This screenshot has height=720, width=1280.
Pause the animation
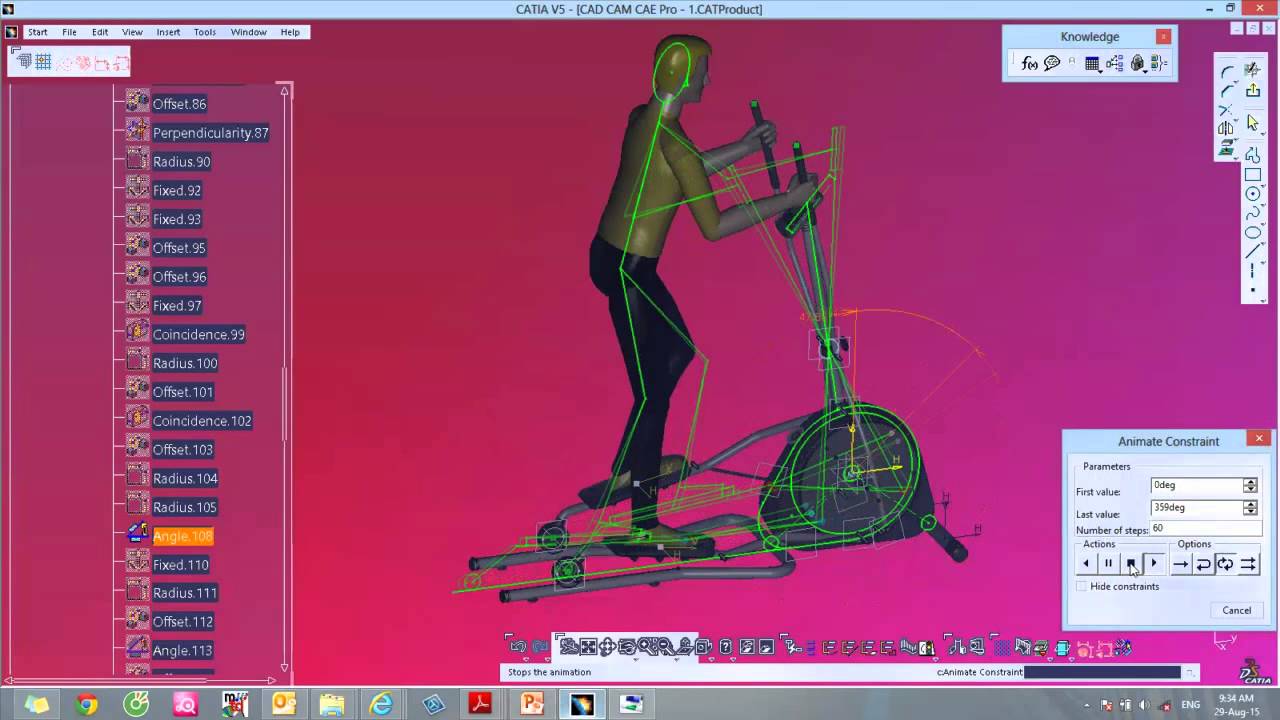[1108, 564]
